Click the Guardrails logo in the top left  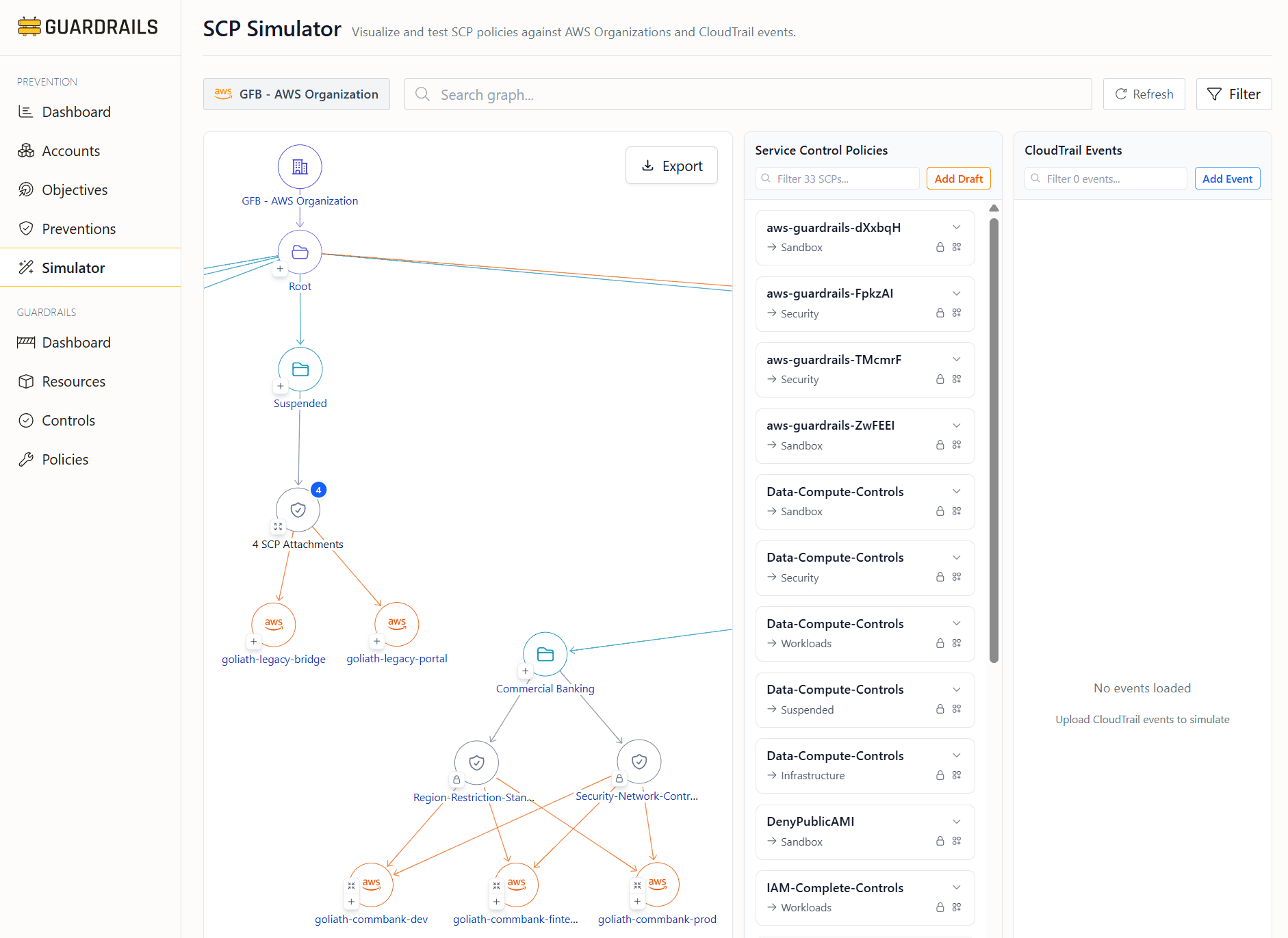click(x=88, y=27)
